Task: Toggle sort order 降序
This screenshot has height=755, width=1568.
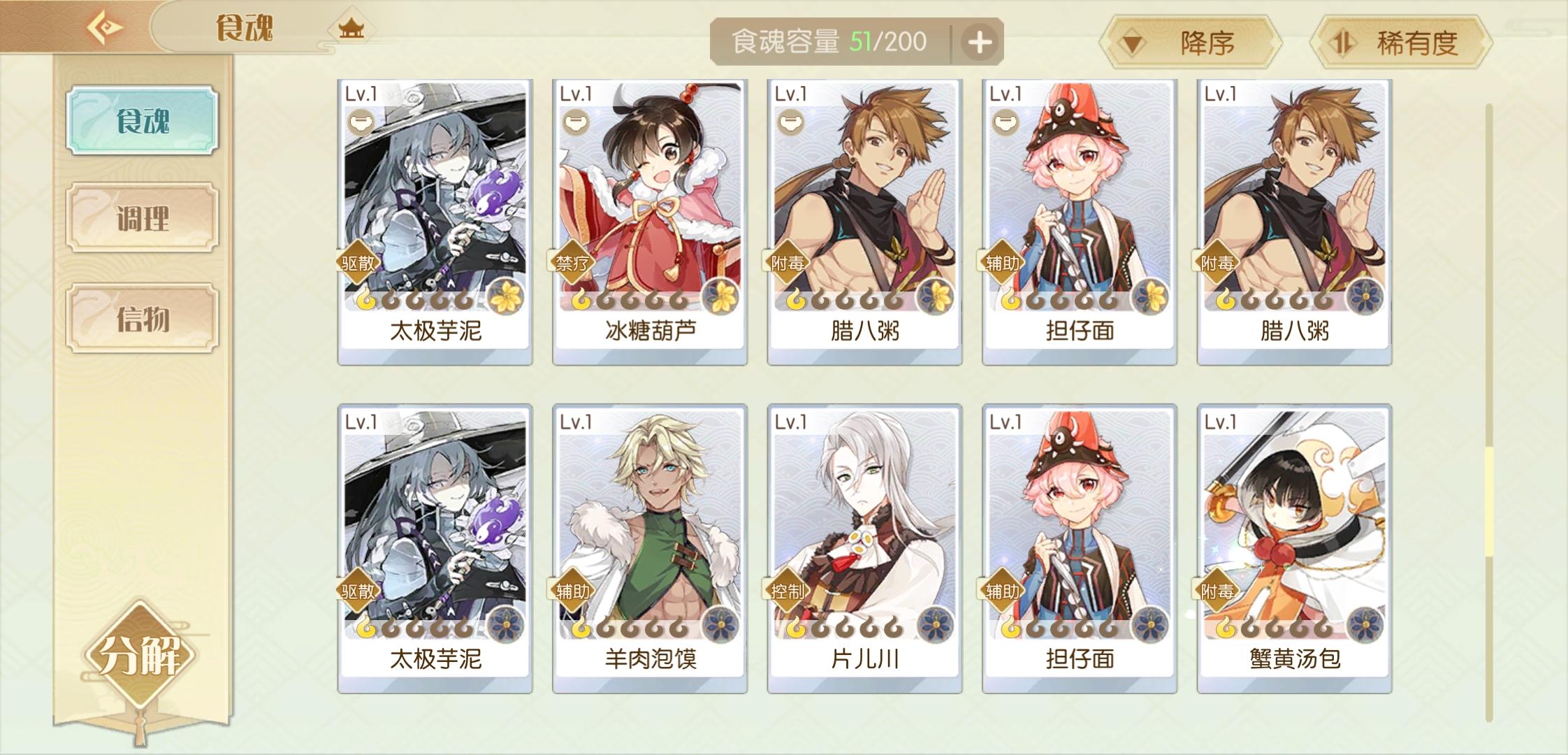Action: 1191,43
